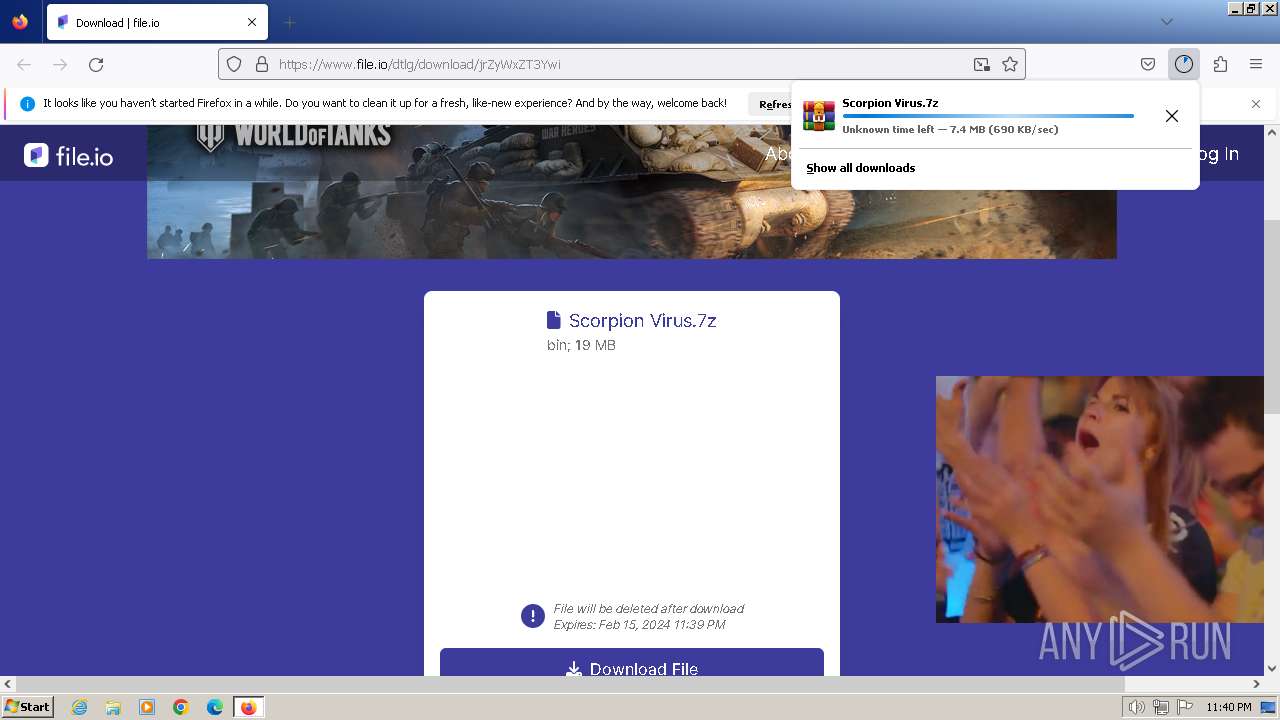Open the tracking protection shield icon
The image size is (1280, 720).
(234, 64)
